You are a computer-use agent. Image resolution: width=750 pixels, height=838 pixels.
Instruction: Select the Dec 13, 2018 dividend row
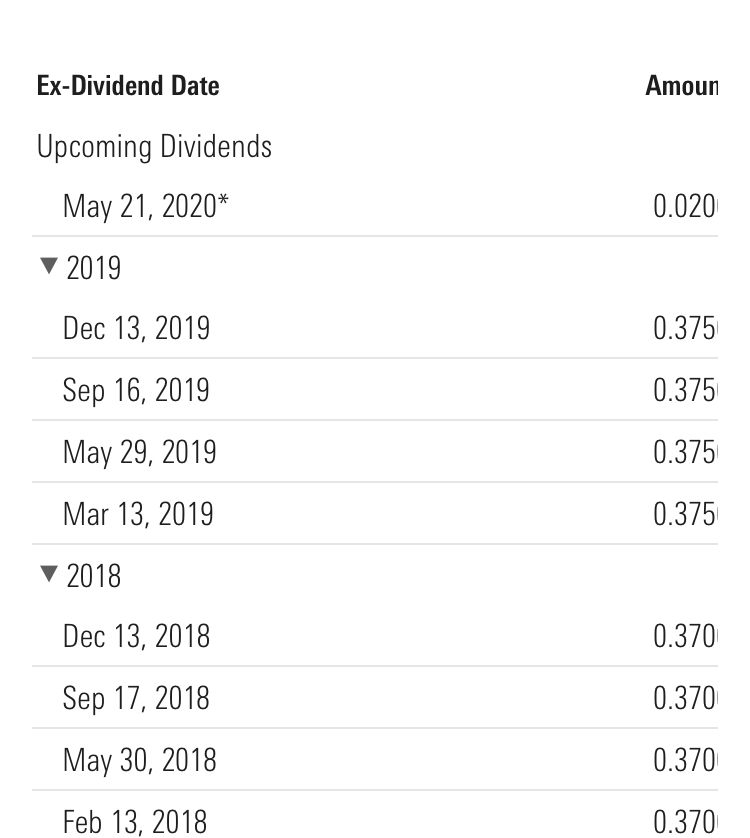(x=136, y=637)
